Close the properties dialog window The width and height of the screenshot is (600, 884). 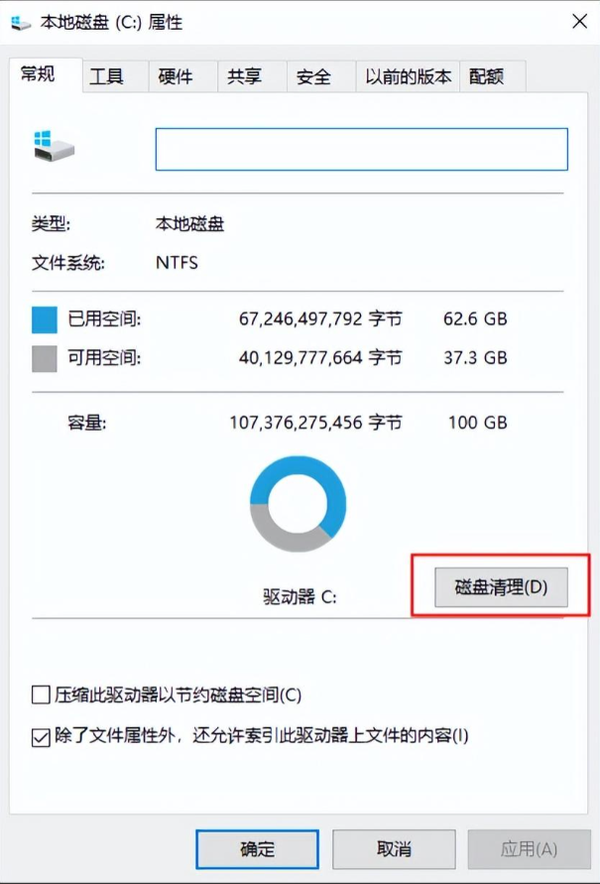[x=580, y=21]
